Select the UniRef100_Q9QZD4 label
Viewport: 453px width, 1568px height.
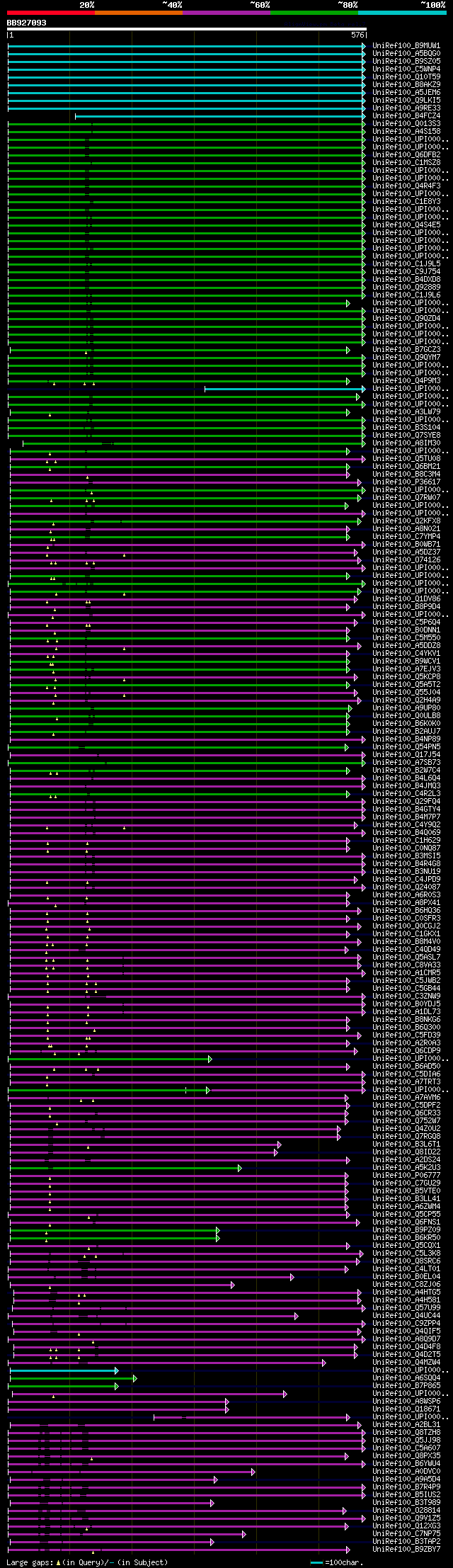click(x=406, y=318)
